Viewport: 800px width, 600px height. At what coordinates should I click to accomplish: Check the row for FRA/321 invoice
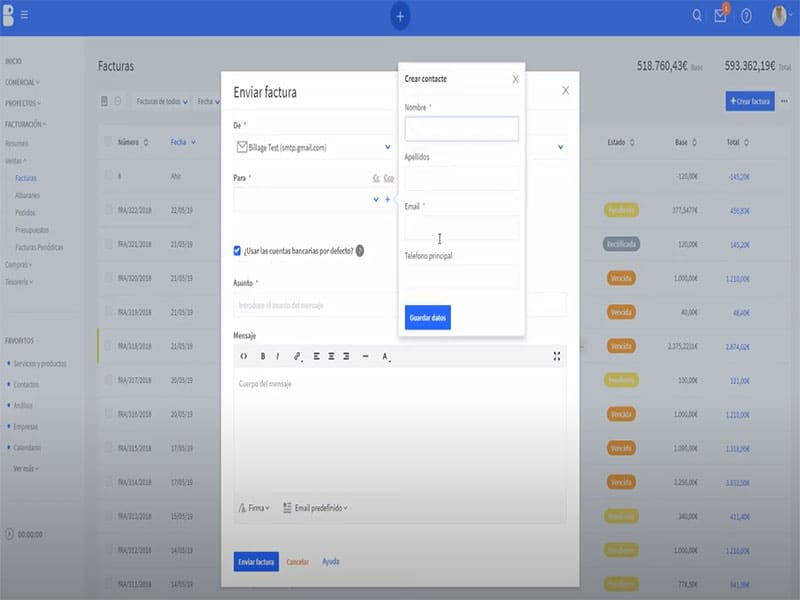[108, 244]
